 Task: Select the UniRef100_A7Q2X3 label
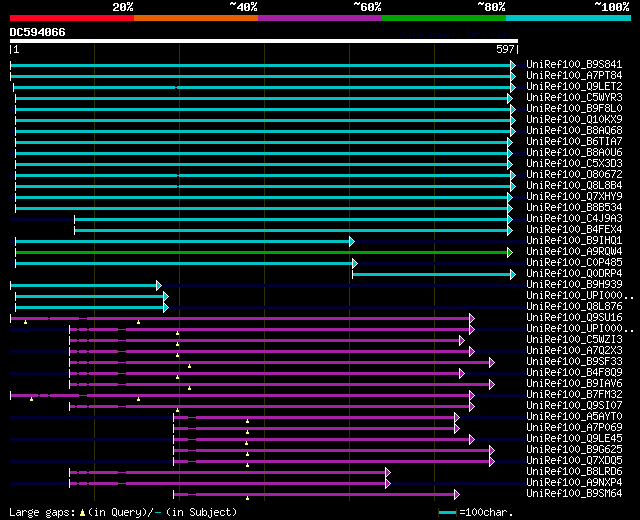(x=574, y=351)
